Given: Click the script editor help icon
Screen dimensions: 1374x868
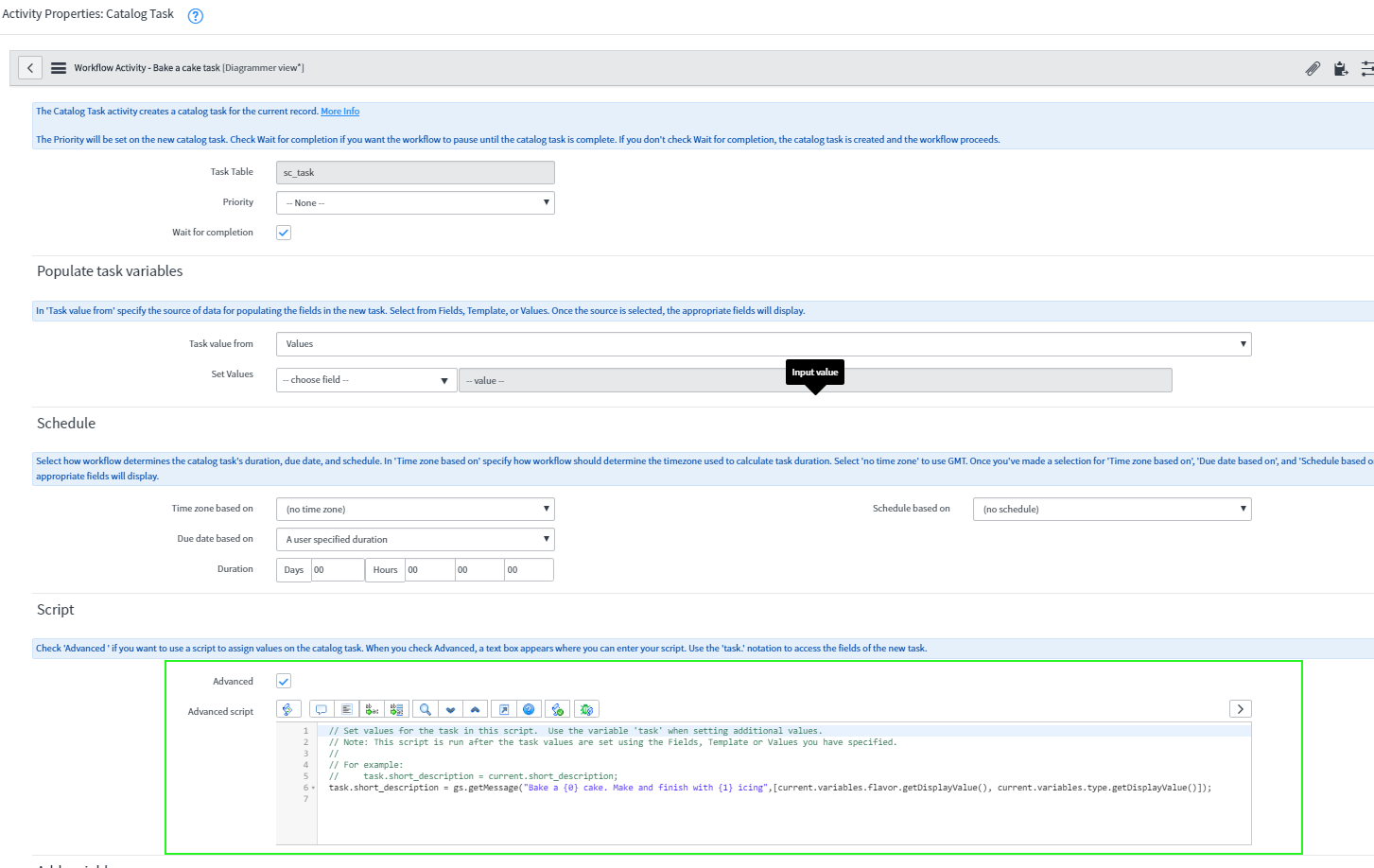Looking at the screenshot, I should pos(529,709).
